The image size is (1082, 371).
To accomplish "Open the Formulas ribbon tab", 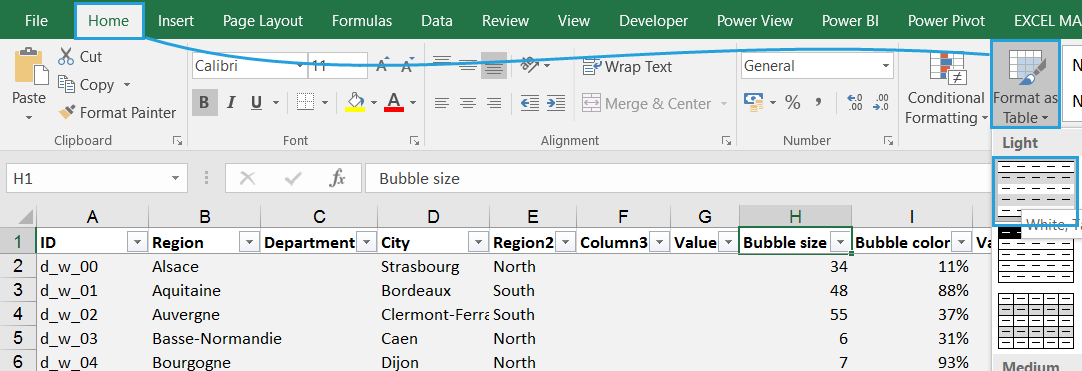I will (x=362, y=21).
